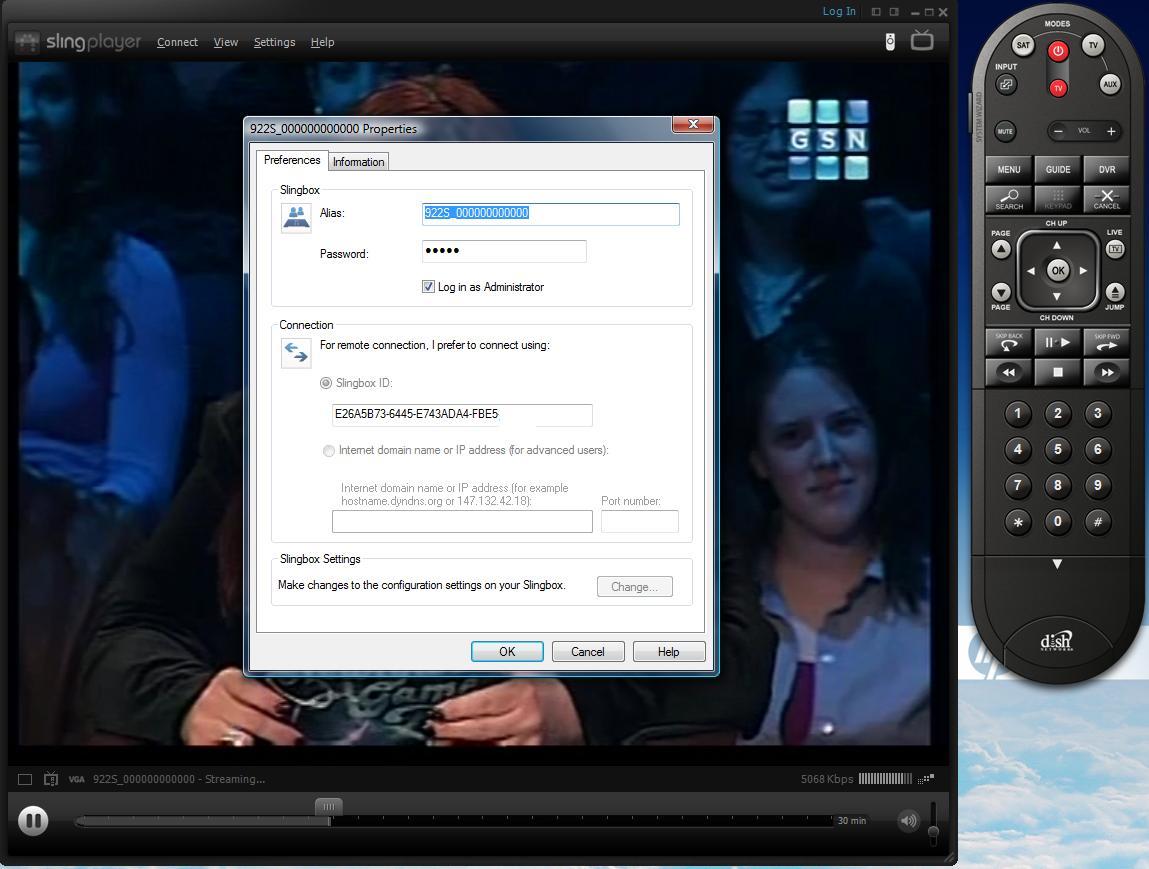This screenshot has height=869, width=1149.
Task: Toggle the Log in as Administrator checkbox
Action: pyautogui.click(x=428, y=286)
